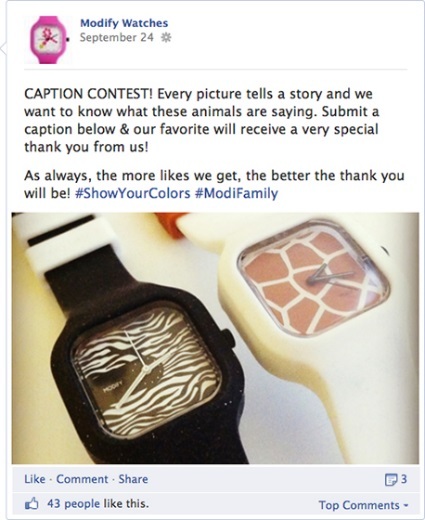The height and width of the screenshot is (520, 425).
Task: Follow the #ShowYourColors hashtag
Action: point(133,193)
